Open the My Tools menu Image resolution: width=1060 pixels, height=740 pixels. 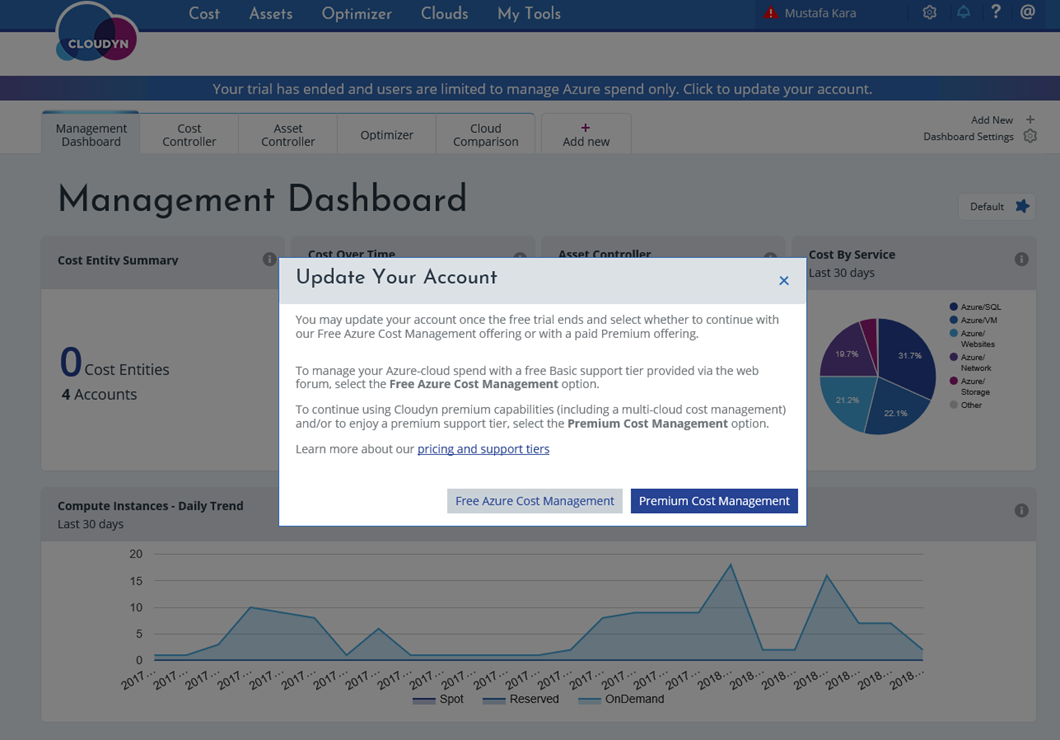pos(529,14)
